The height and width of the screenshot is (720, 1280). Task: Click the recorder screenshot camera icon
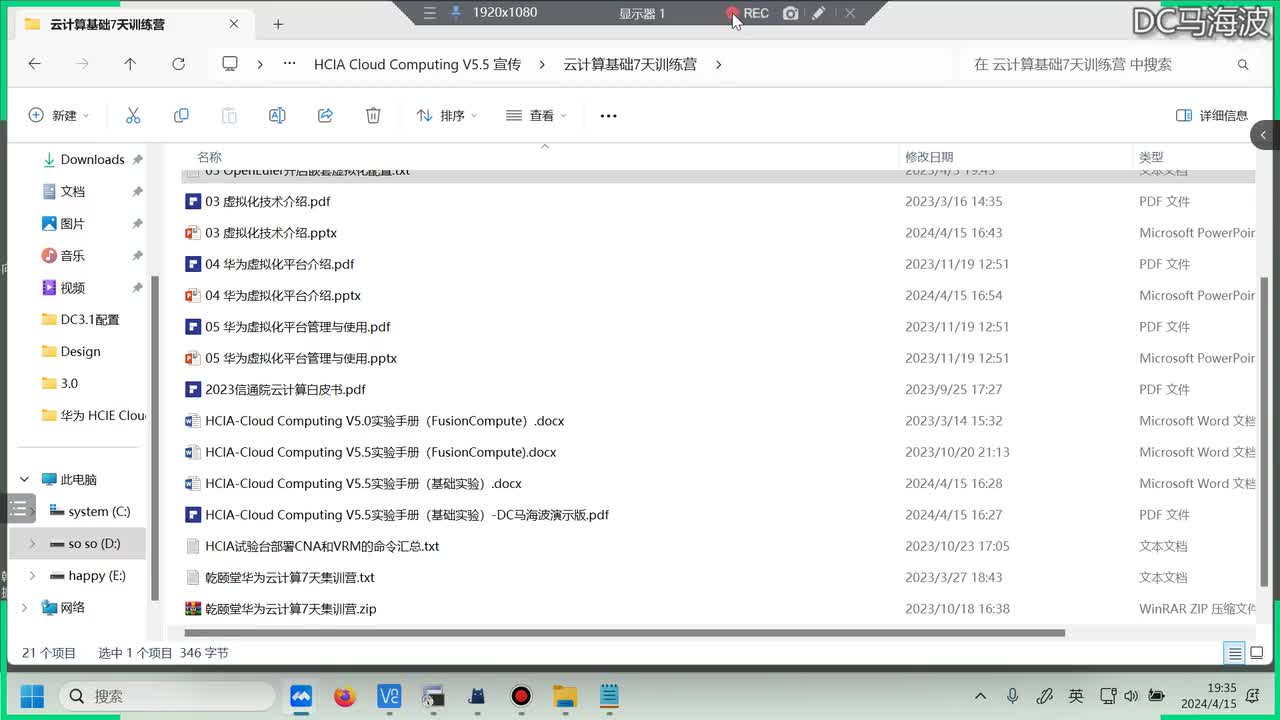pos(790,13)
